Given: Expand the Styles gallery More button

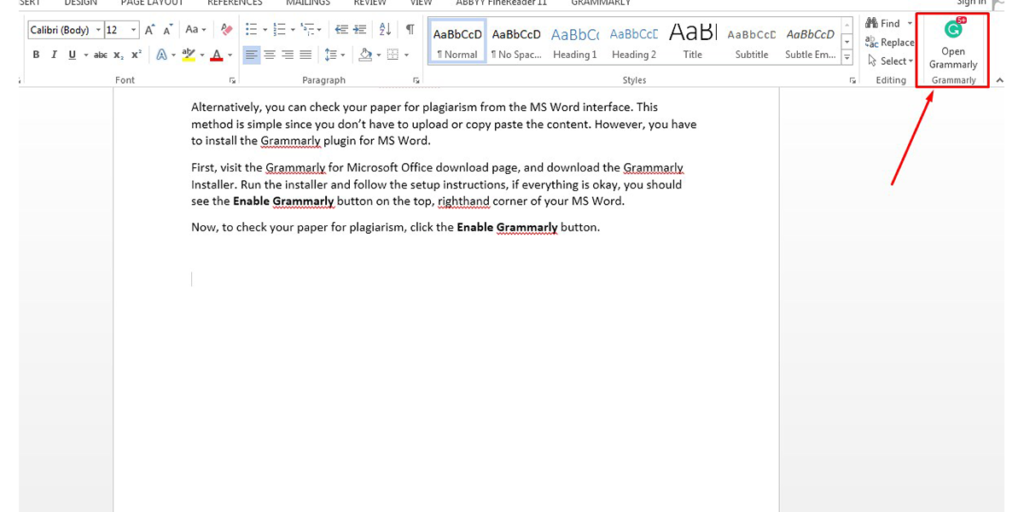Looking at the screenshot, I should [x=848, y=58].
